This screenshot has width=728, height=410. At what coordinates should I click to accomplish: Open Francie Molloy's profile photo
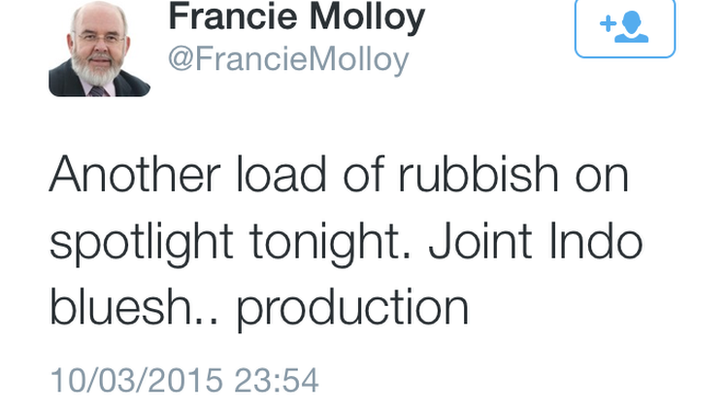[x=99, y=48]
